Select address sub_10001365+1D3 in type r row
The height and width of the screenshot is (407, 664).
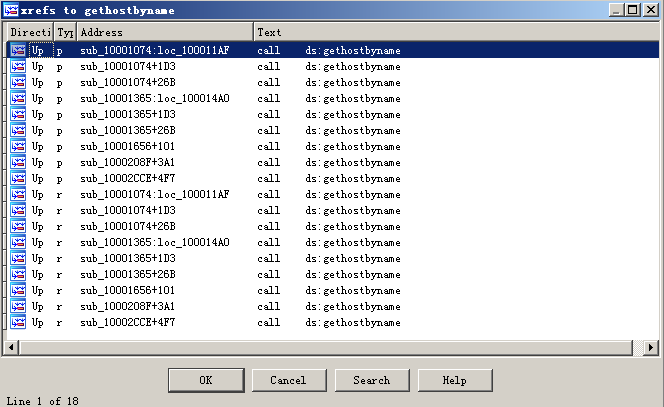click(x=128, y=258)
